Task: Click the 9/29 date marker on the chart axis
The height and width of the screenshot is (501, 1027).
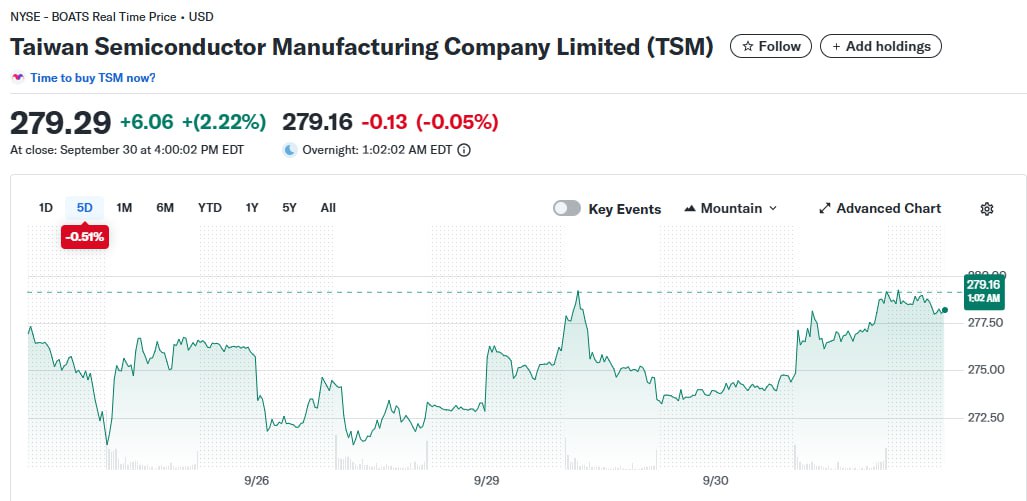Action: (486, 480)
